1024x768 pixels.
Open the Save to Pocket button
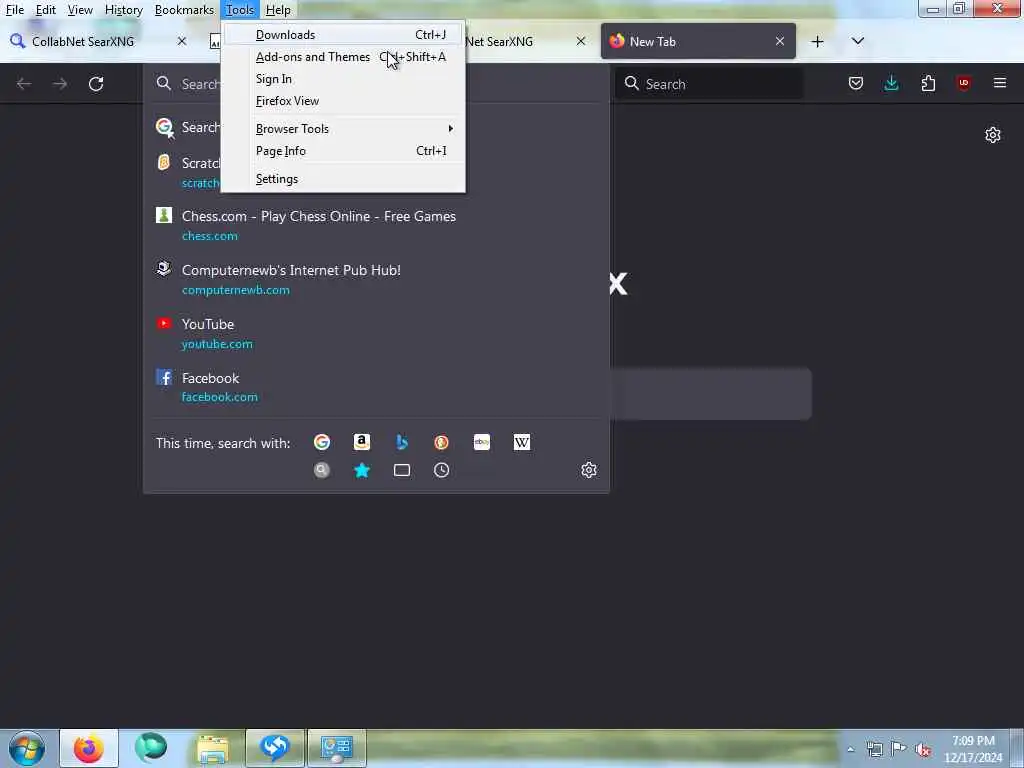click(856, 83)
